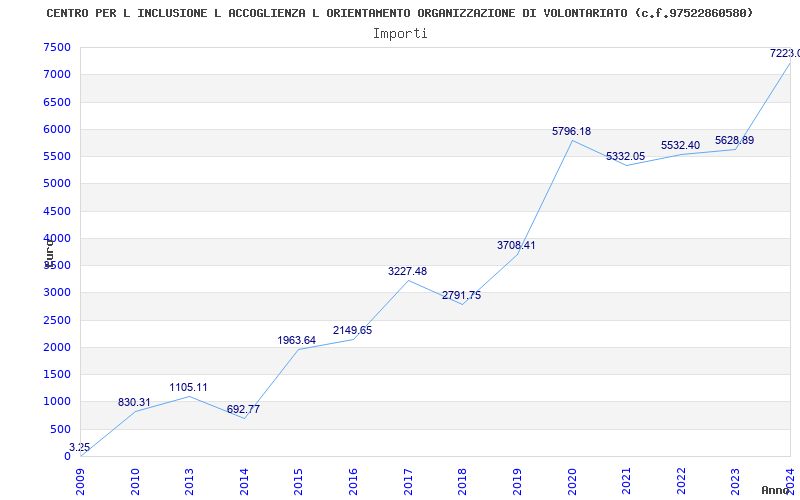Click the 2017 year axis label
This screenshot has width=800, height=500.
(x=408, y=481)
